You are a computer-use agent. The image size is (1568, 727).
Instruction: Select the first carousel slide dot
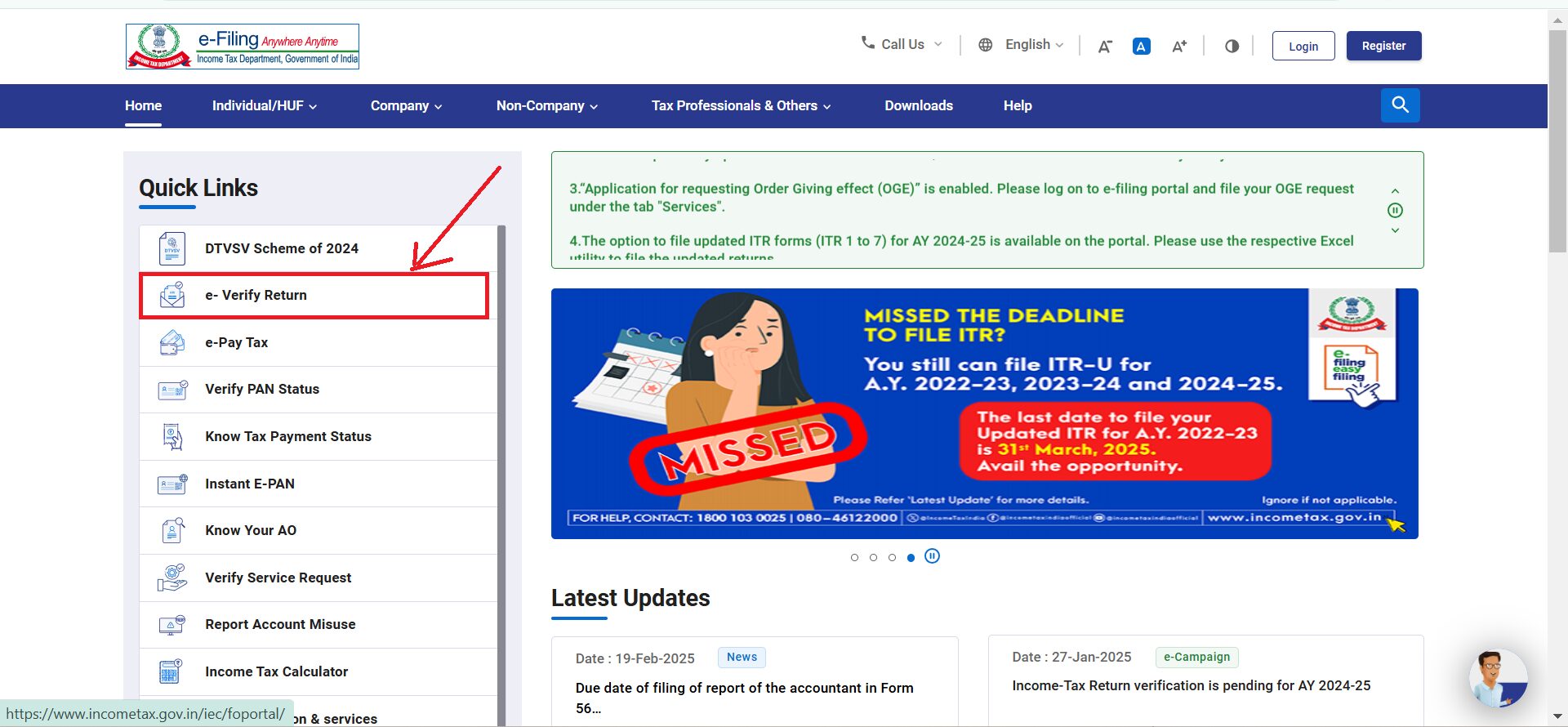(854, 558)
